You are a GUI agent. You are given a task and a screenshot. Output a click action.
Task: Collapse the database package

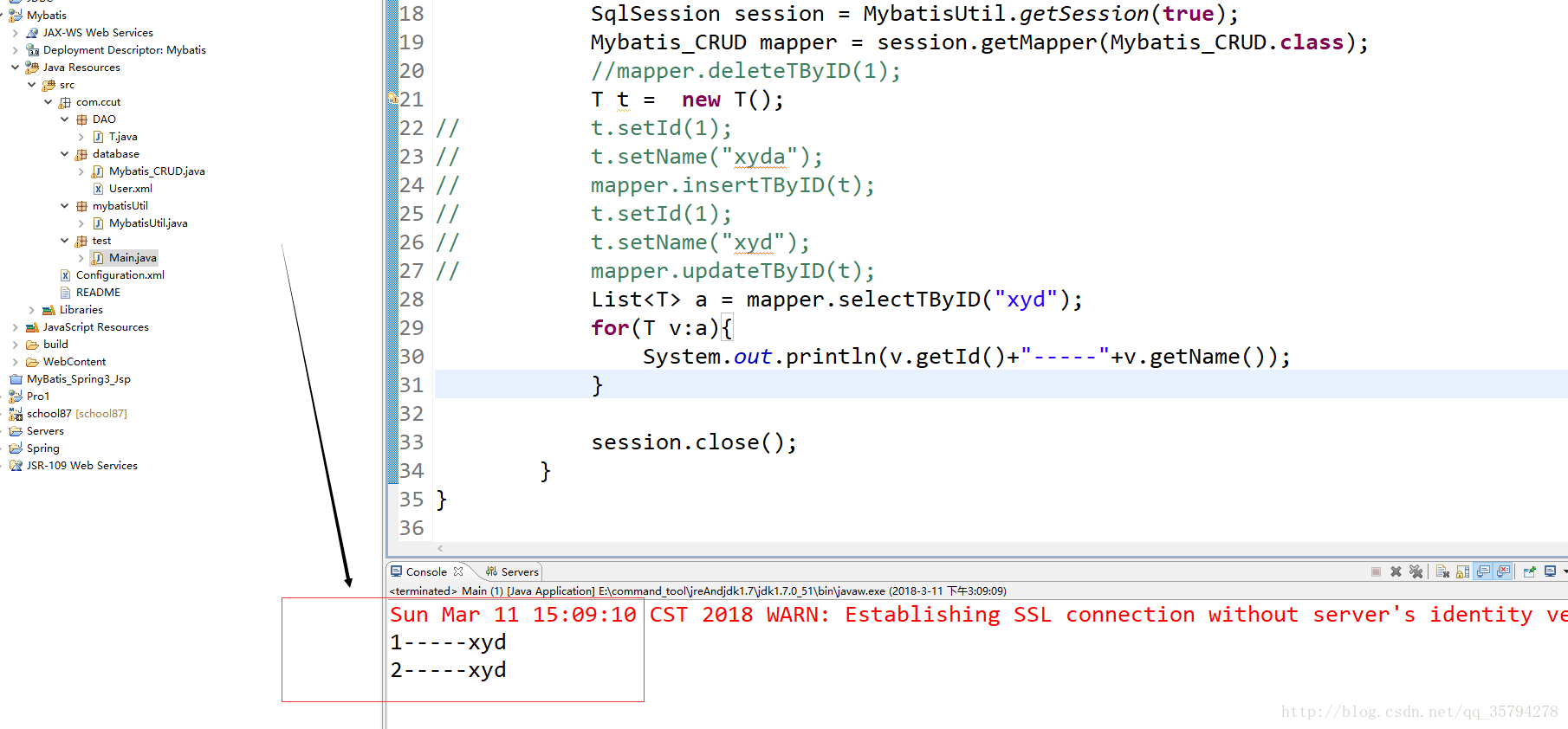[64, 154]
